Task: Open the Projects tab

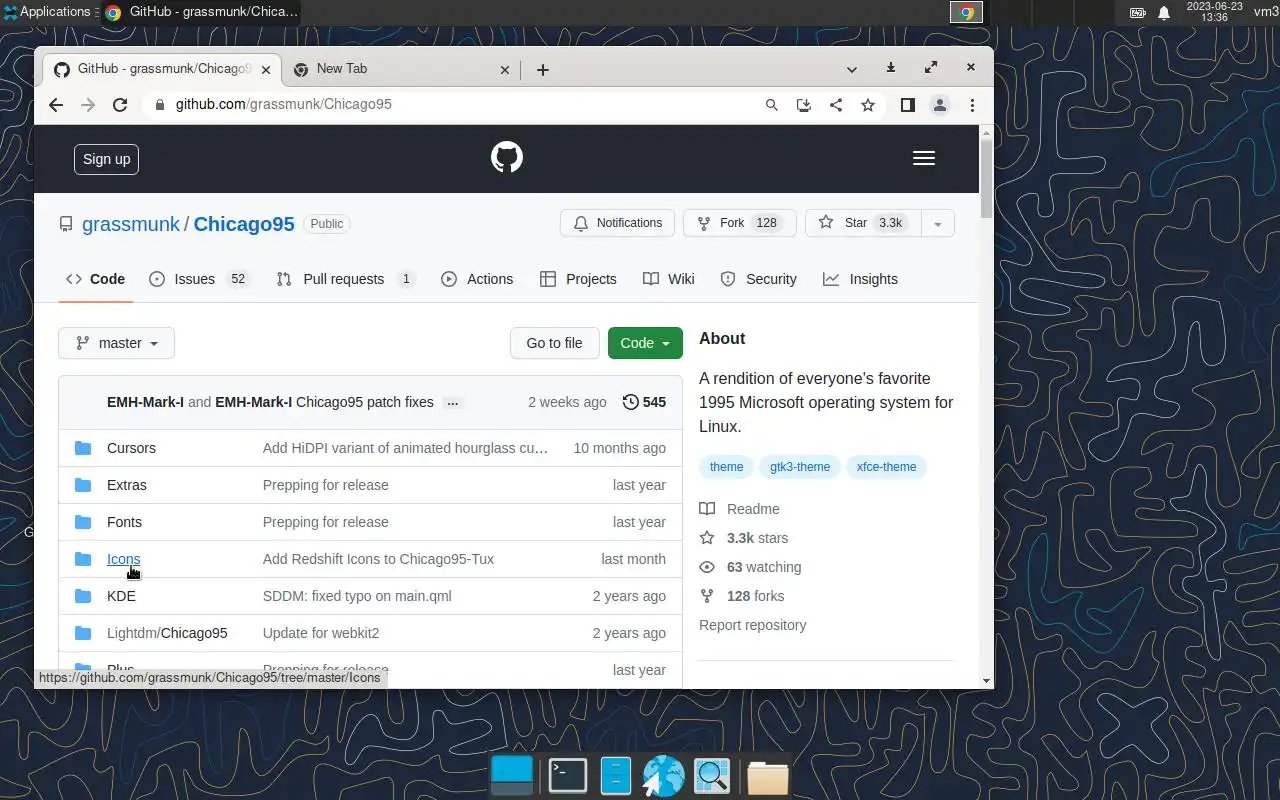Action: click(x=578, y=279)
